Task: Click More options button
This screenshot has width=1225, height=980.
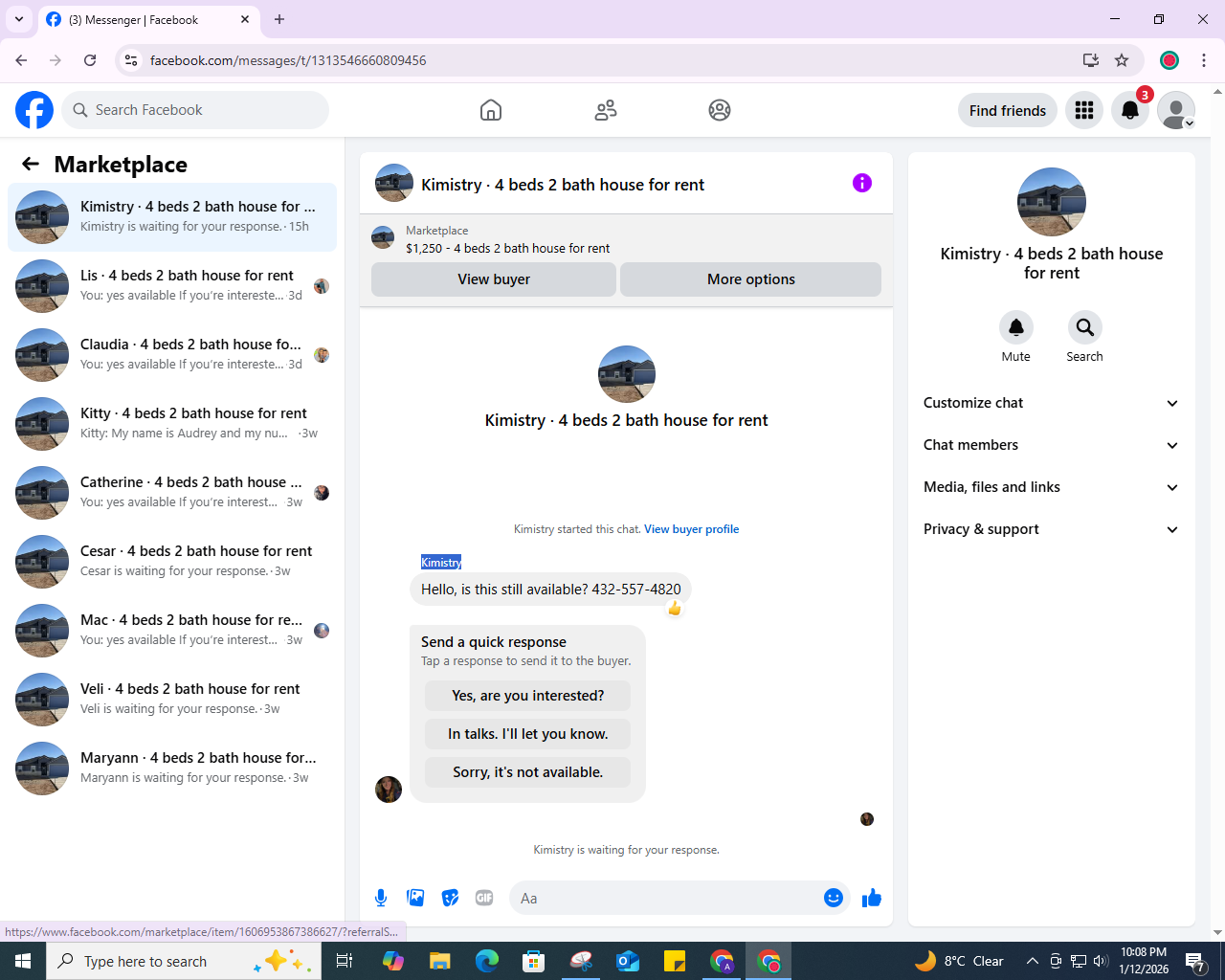Action: (x=751, y=279)
